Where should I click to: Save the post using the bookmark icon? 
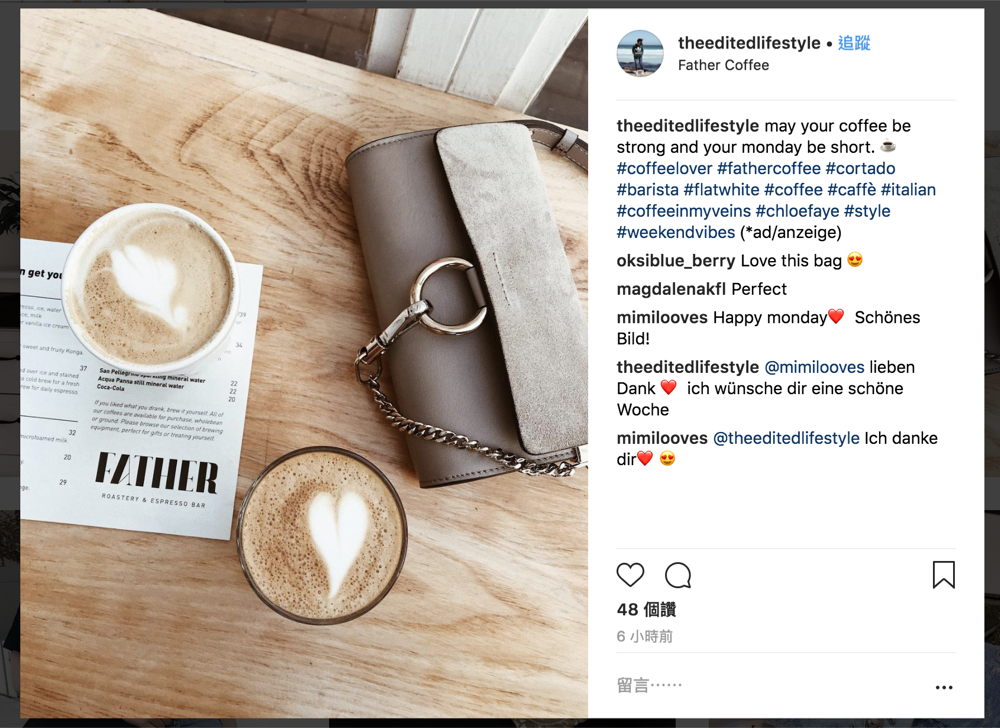943,574
